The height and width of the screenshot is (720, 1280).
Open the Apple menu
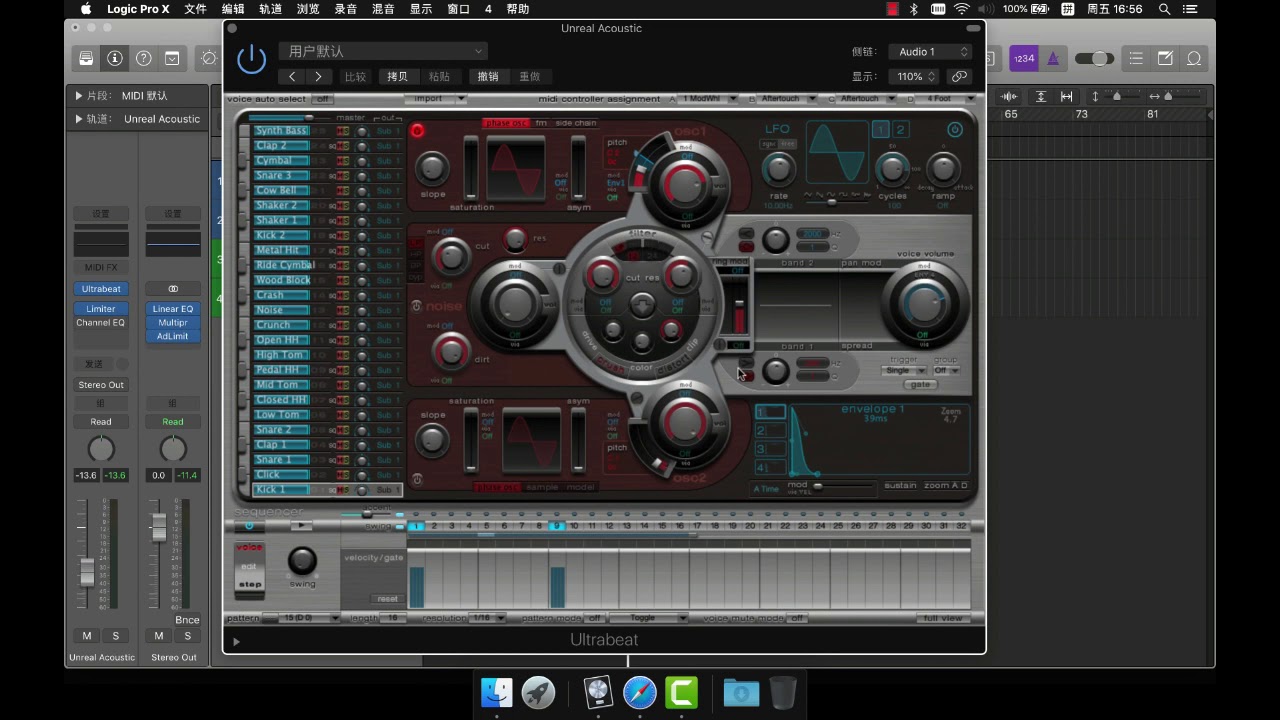click(x=86, y=9)
